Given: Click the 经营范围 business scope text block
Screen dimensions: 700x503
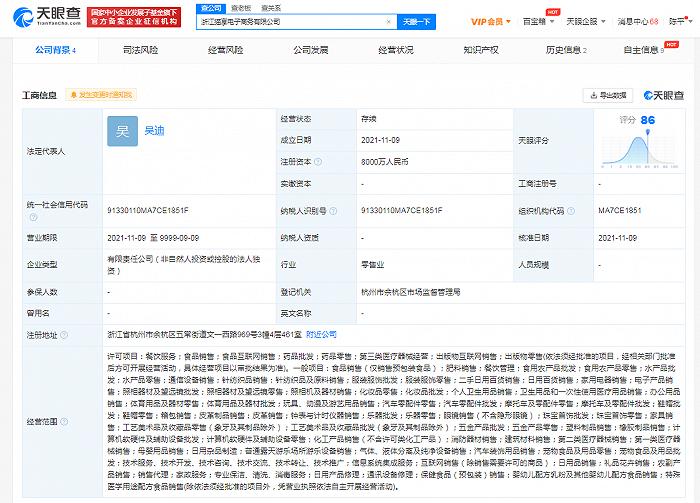Looking at the screenshot, I should [x=394, y=421].
